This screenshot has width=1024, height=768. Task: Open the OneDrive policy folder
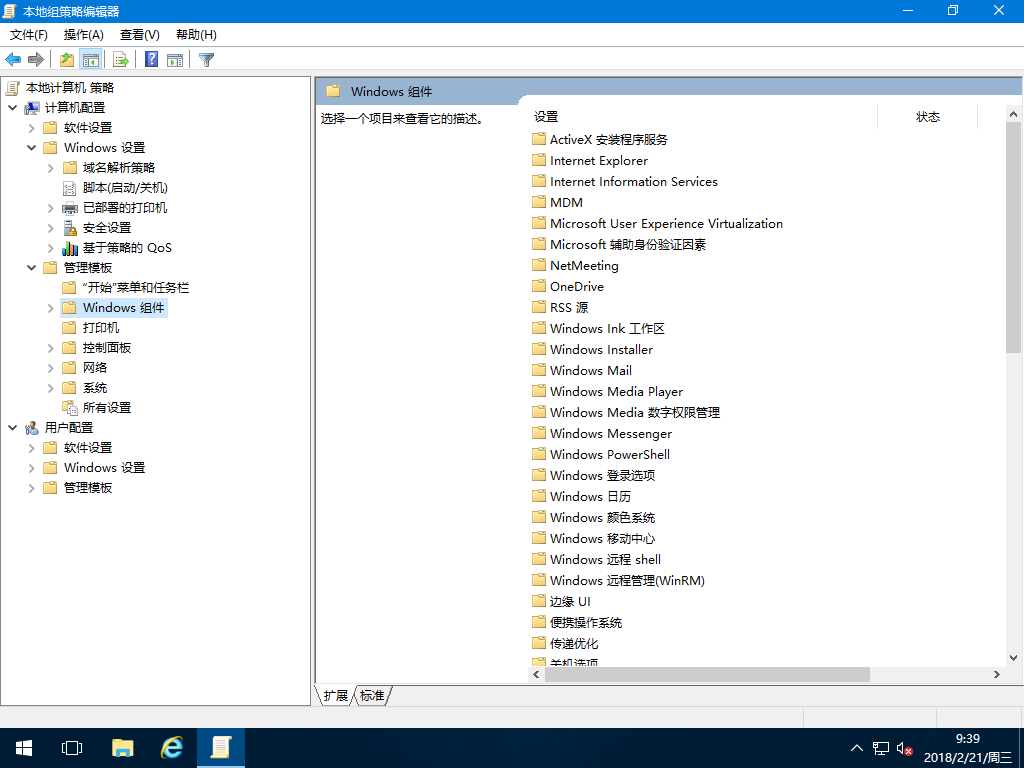click(577, 286)
